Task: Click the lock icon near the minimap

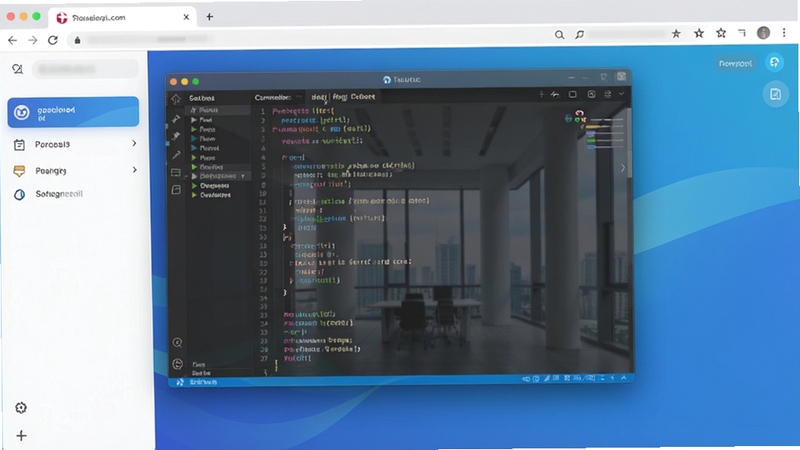Action: (x=568, y=119)
